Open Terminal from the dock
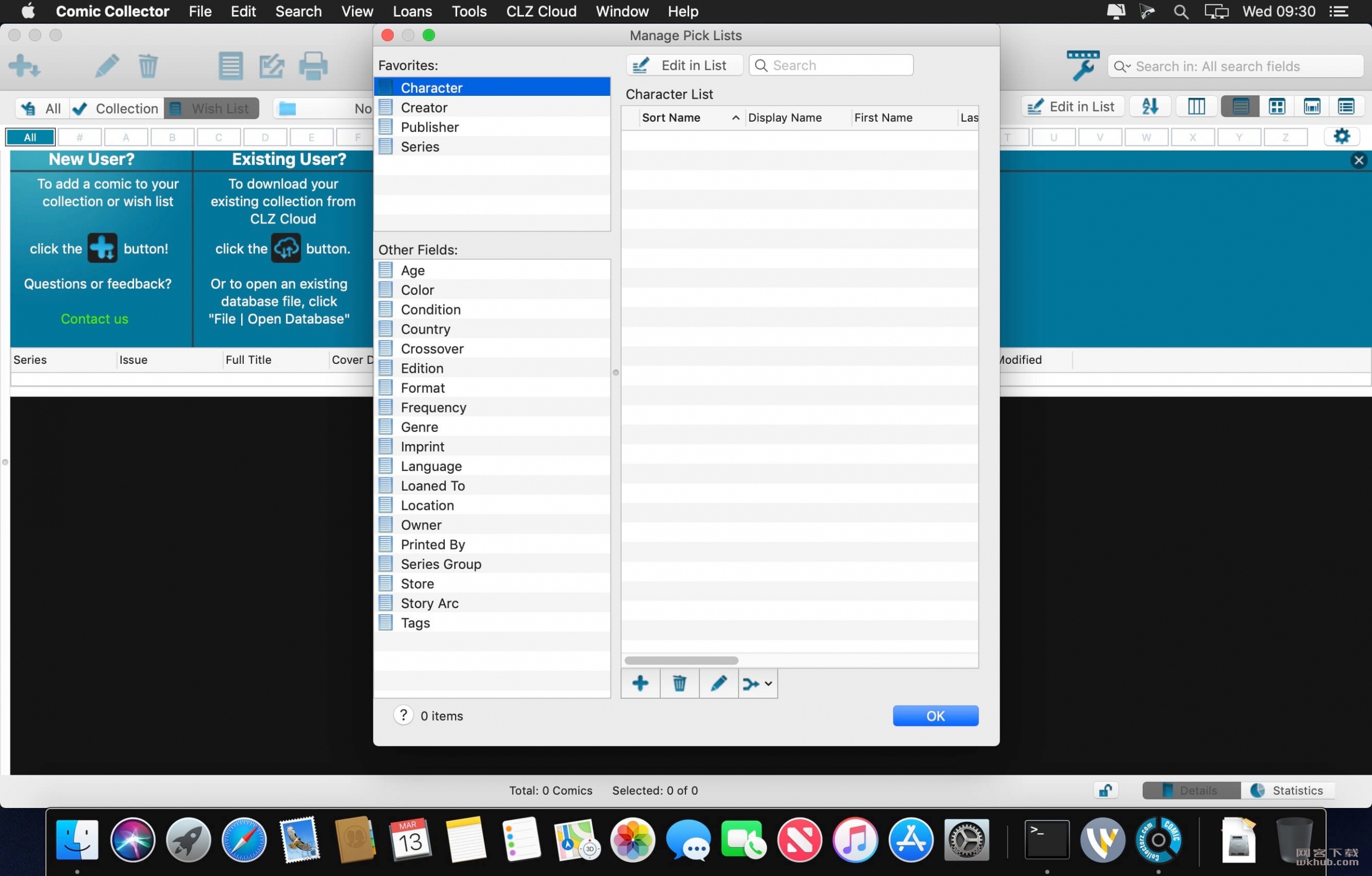 click(1047, 840)
